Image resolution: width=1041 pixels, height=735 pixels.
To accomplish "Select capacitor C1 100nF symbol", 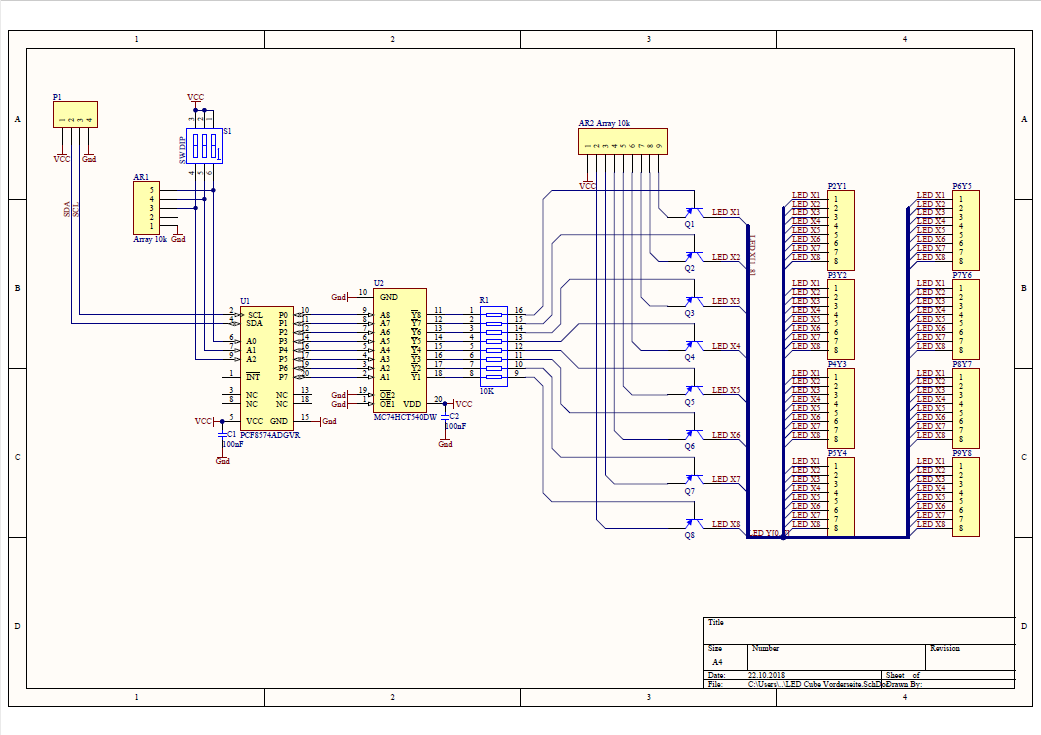I will coord(222,435).
